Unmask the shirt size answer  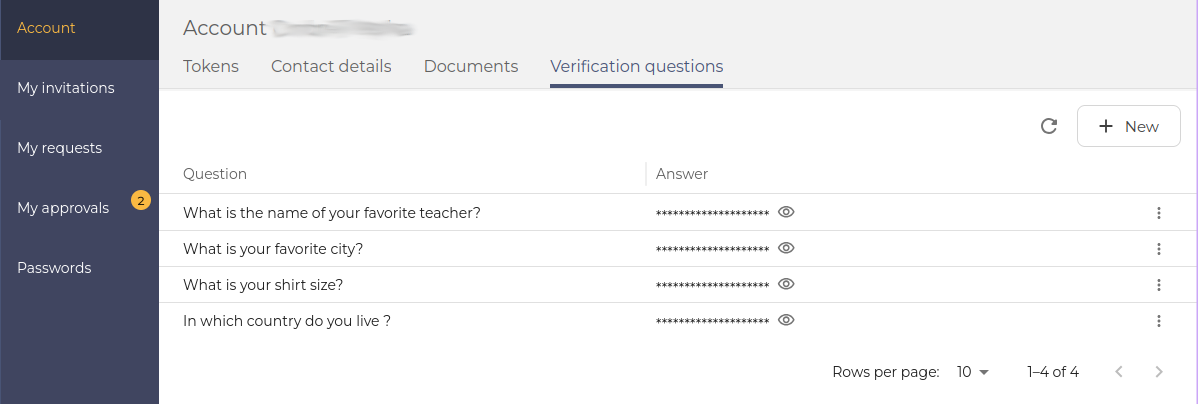click(x=786, y=284)
